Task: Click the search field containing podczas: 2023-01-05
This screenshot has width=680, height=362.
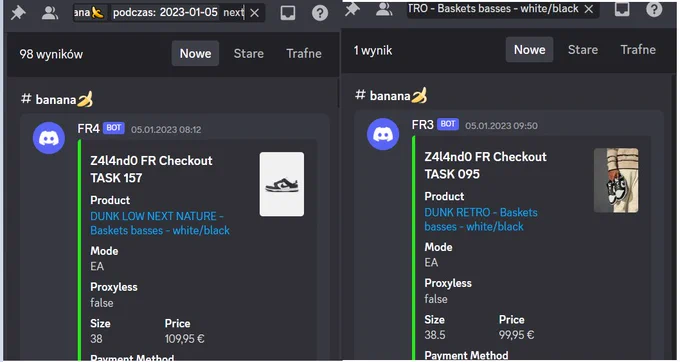Action: coord(169,13)
